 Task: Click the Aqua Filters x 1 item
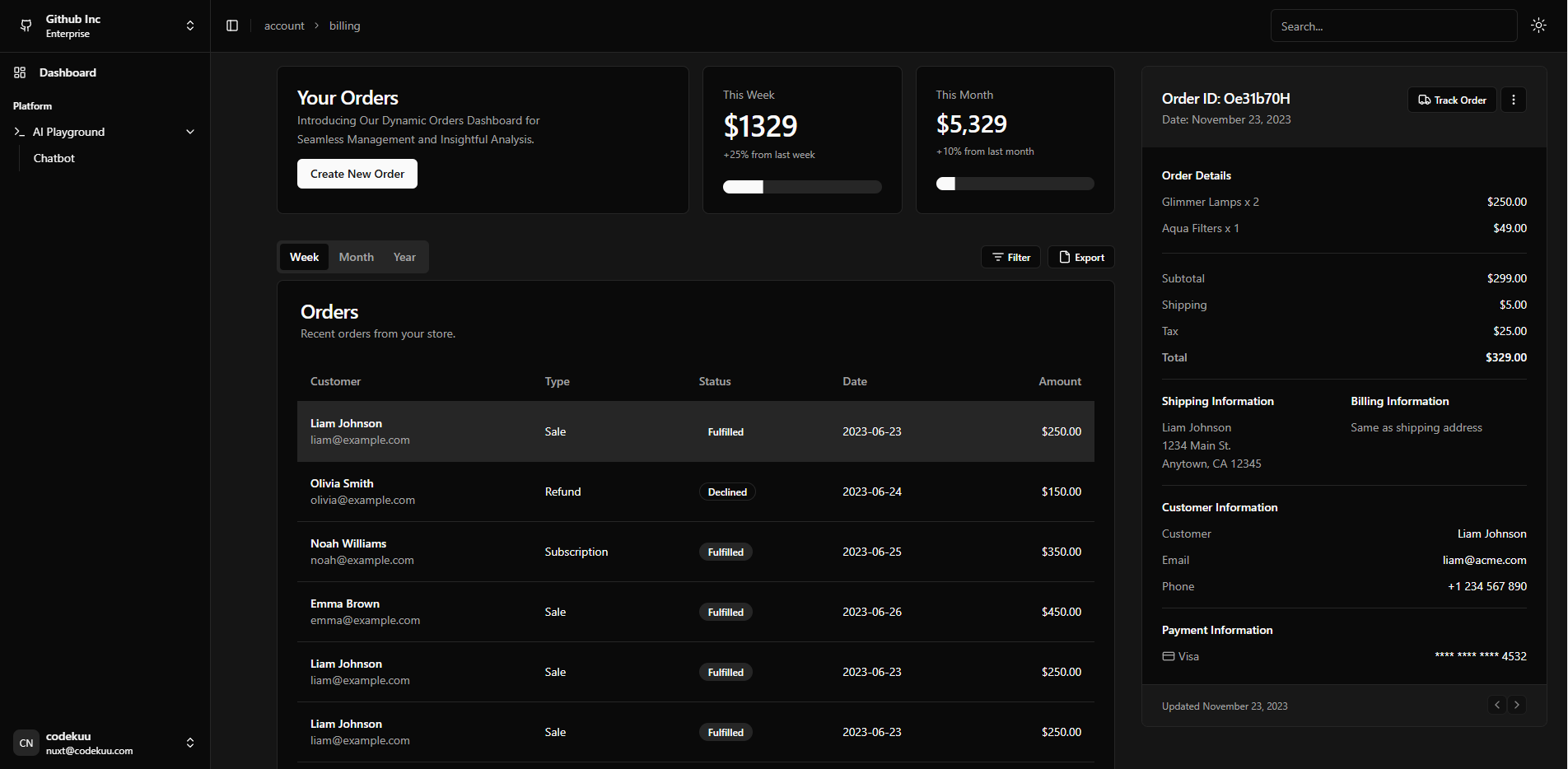coord(1200,228)
